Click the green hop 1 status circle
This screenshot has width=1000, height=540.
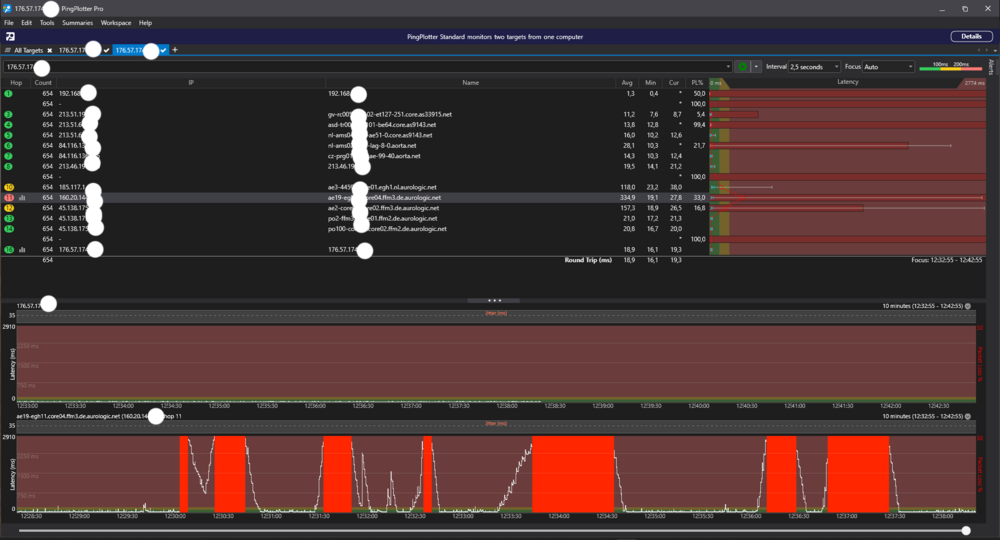click(x=9, y=93)
